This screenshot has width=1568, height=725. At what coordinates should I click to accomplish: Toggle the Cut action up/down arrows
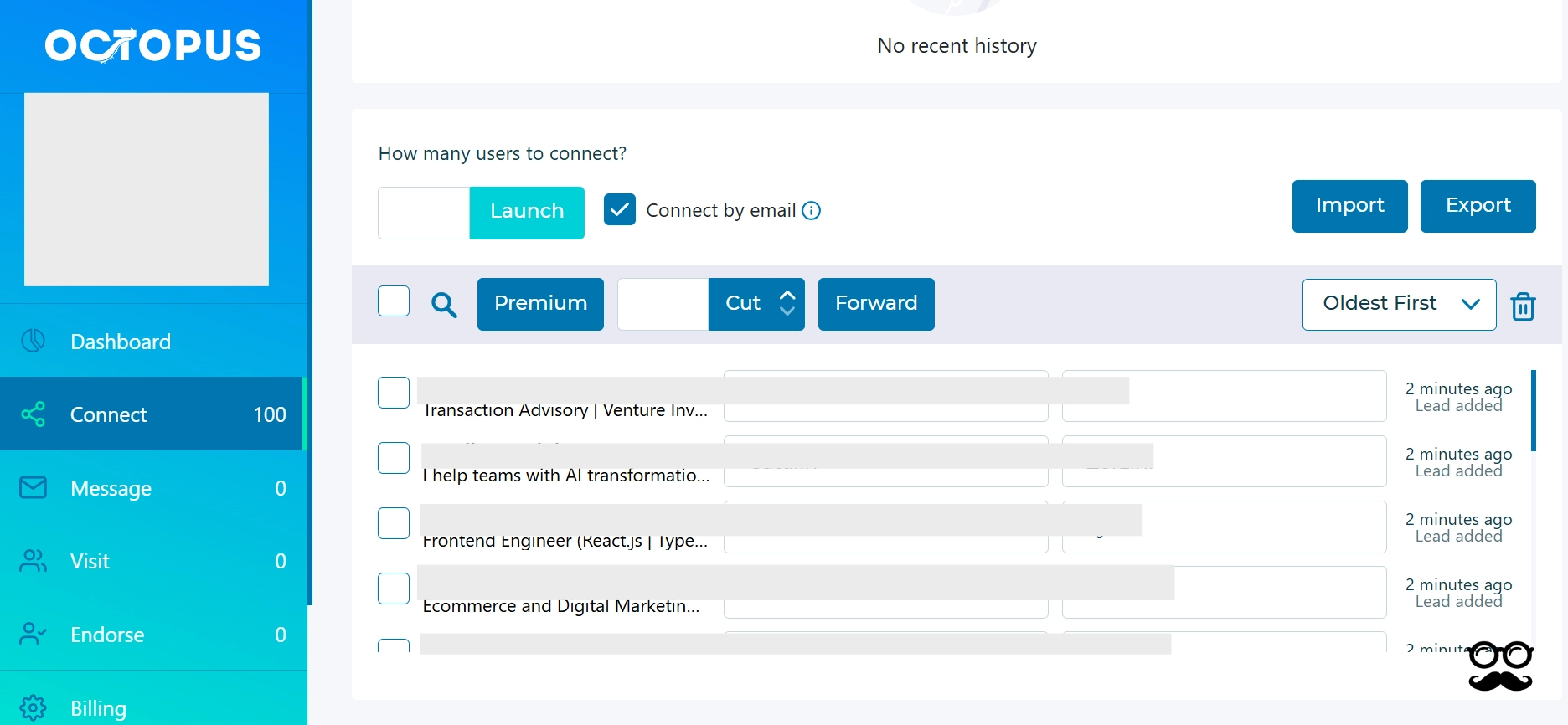tap(787, 303)
